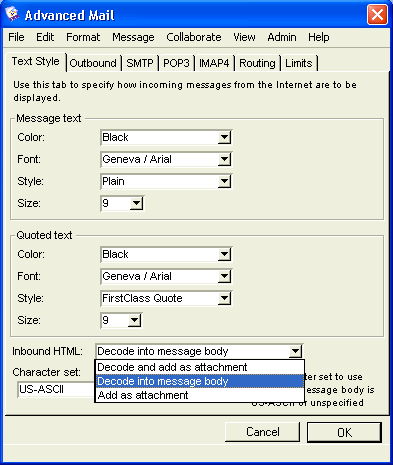Choose Decode and add as attachment option

pyautogui.click(x=200, y=367)
